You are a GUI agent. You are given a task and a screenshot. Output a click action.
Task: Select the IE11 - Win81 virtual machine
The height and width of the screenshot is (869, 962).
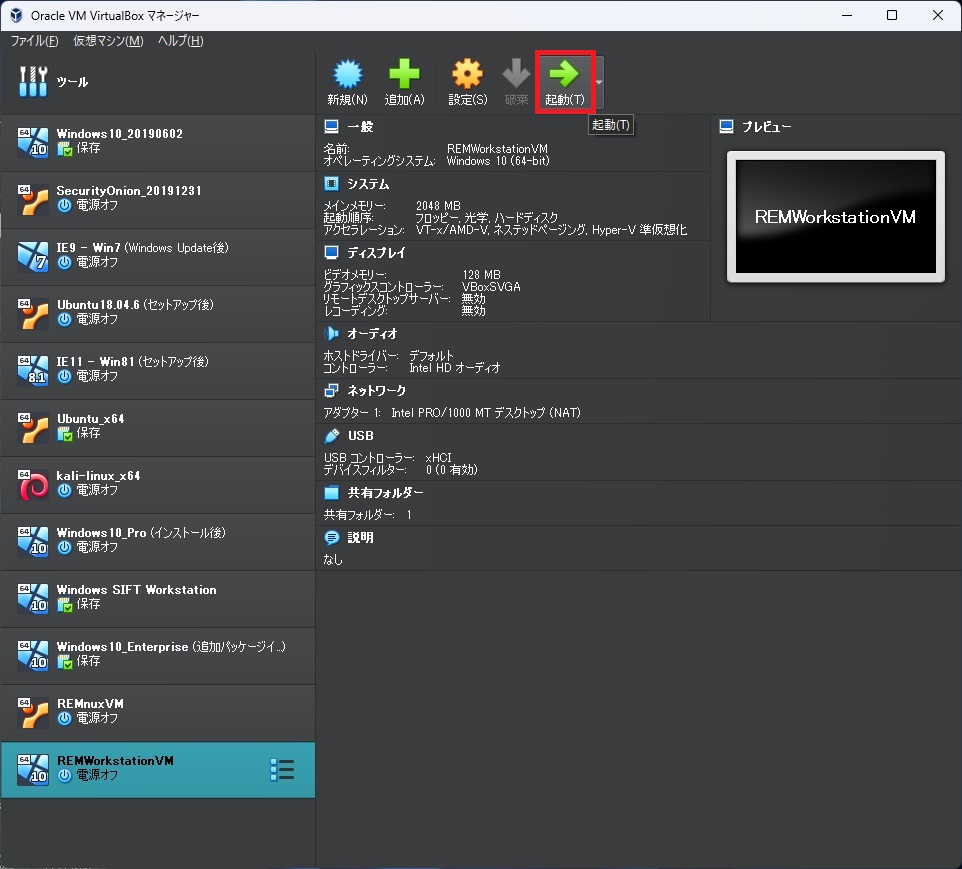[x=158, y=371]
